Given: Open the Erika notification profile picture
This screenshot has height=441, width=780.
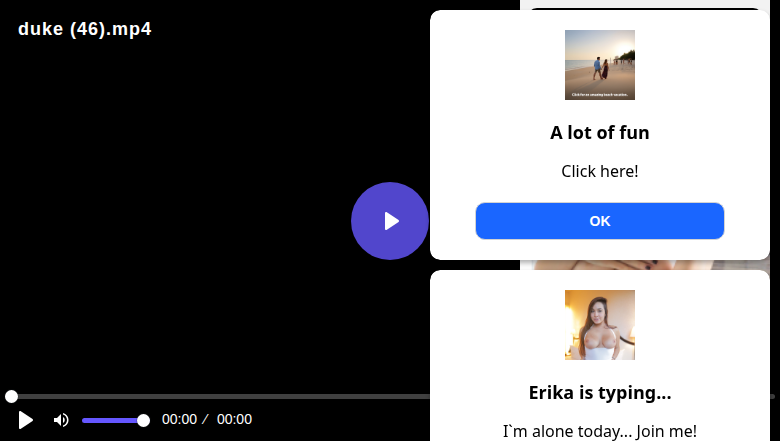Looking at the screenshot, I should (x=599, y=325).
